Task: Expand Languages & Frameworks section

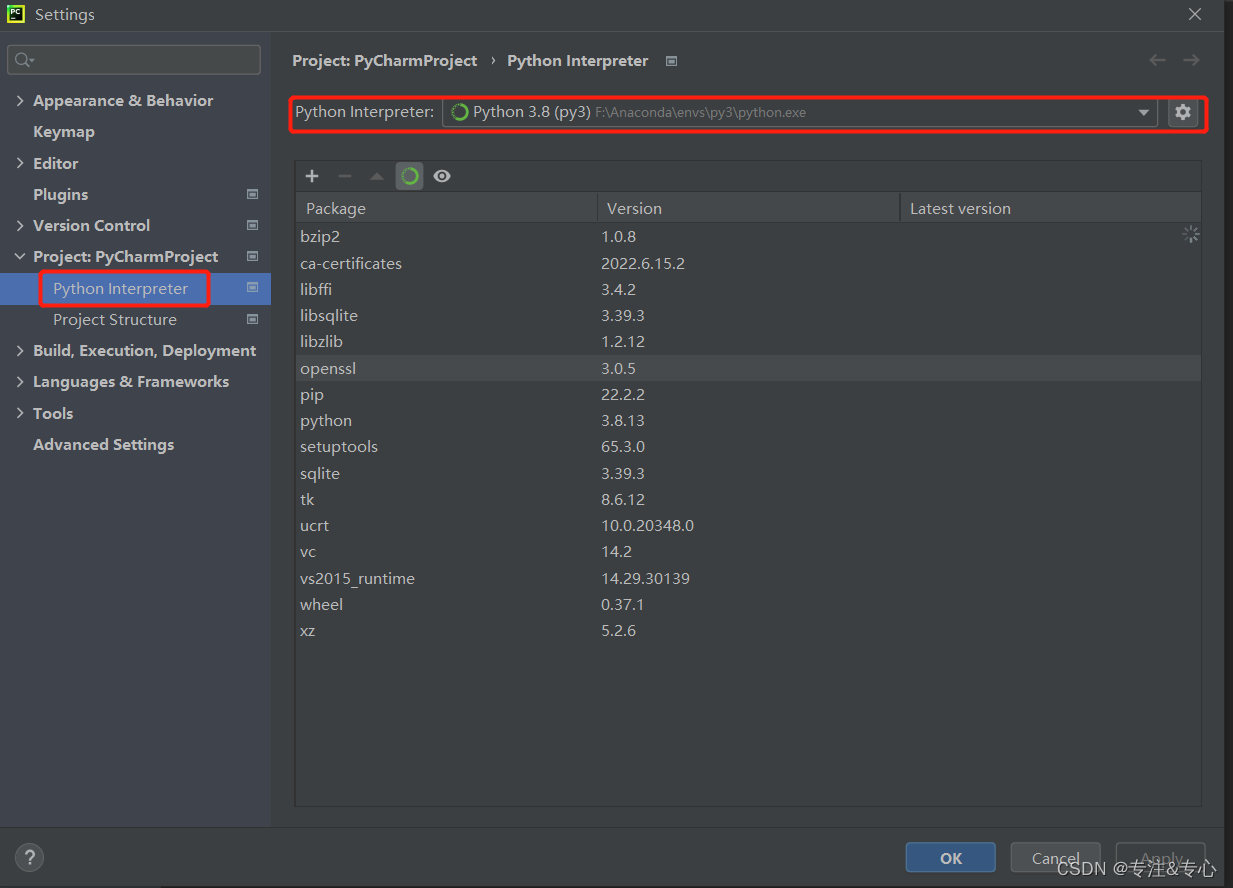Action: [x=20, y=382]
